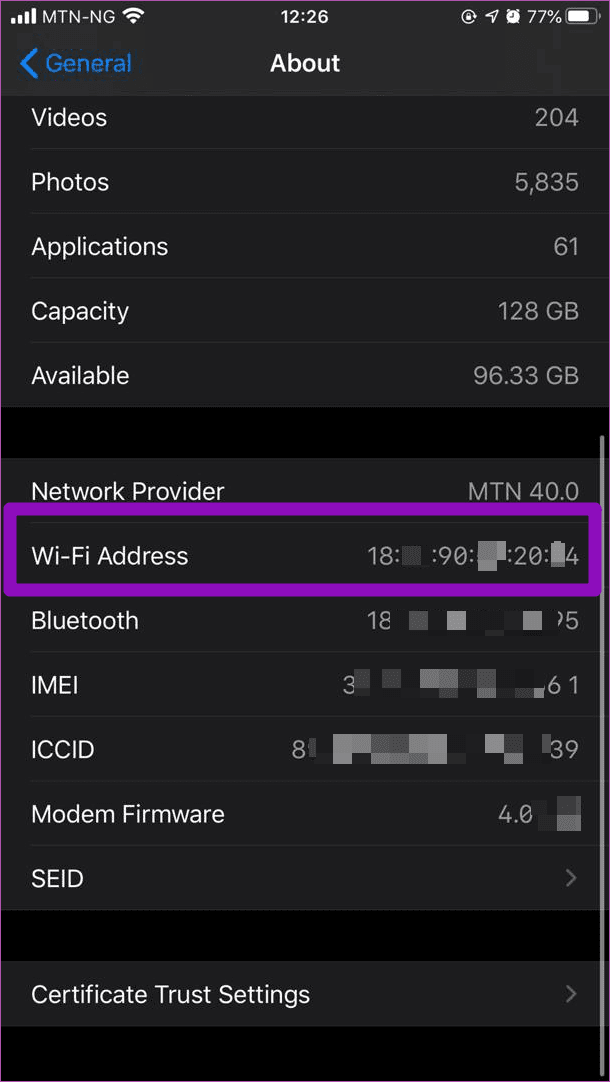Viewport: 610px width, 1082px height.
Task: Tap the alarm clock status icon
Action: point(513,16)
